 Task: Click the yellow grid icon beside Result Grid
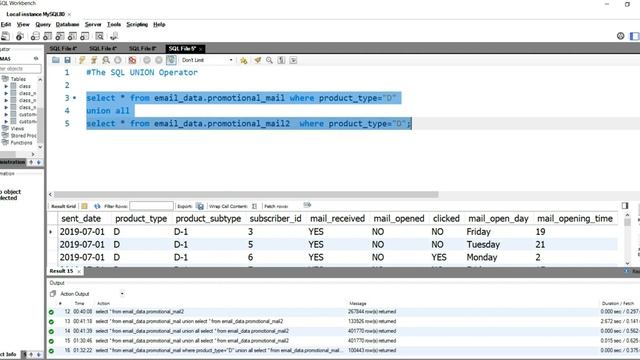tap(84, 206)
